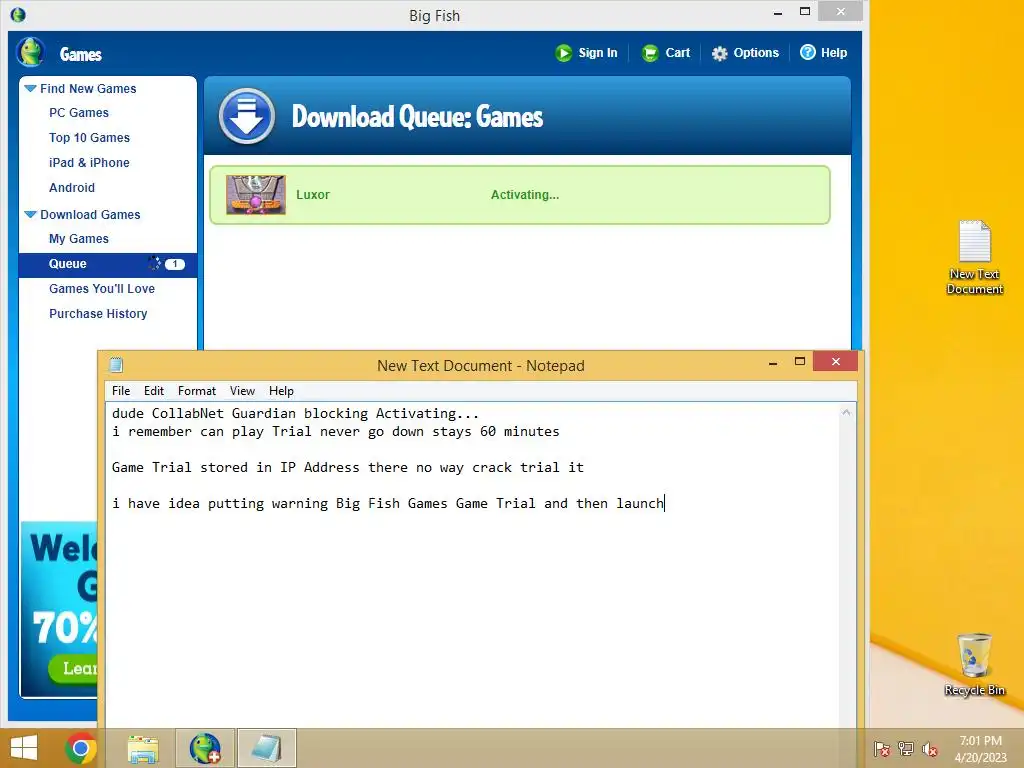The image size is (1024, 768).
Task: Open the Notepad Edit menu
Action: [x=153, y=391]
